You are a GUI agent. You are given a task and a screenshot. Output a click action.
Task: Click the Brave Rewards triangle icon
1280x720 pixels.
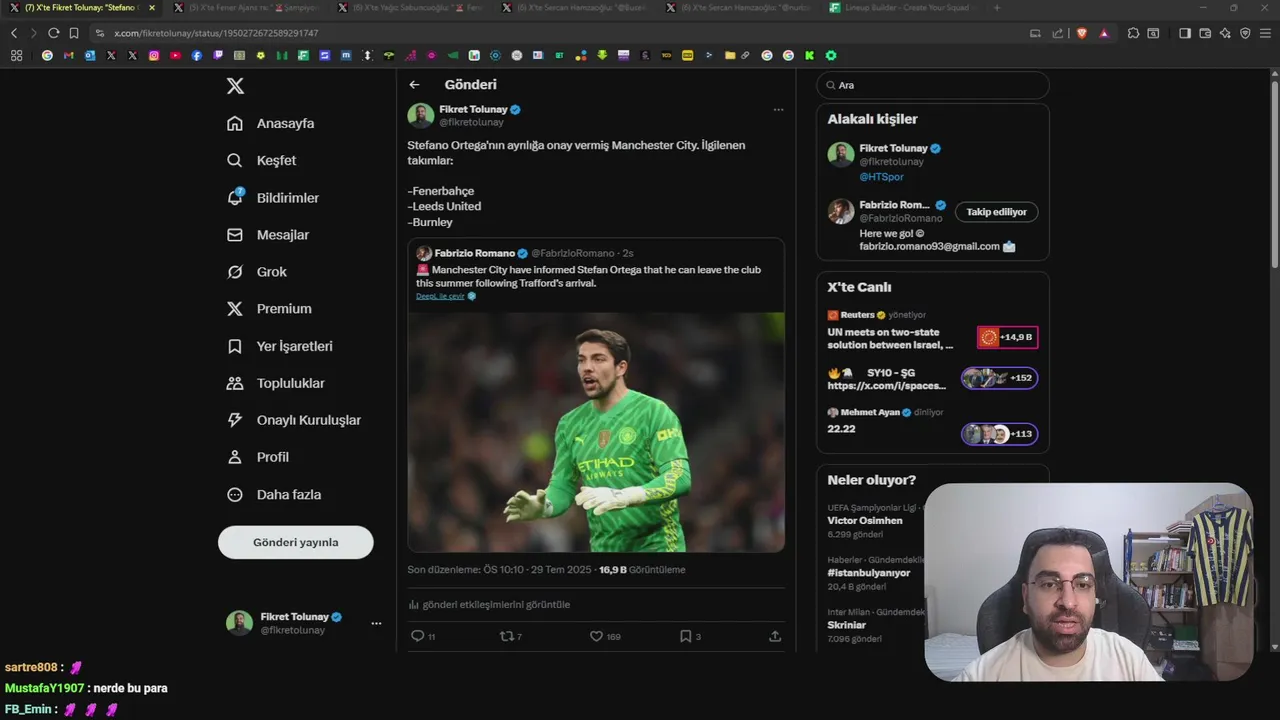point(1104,33)
